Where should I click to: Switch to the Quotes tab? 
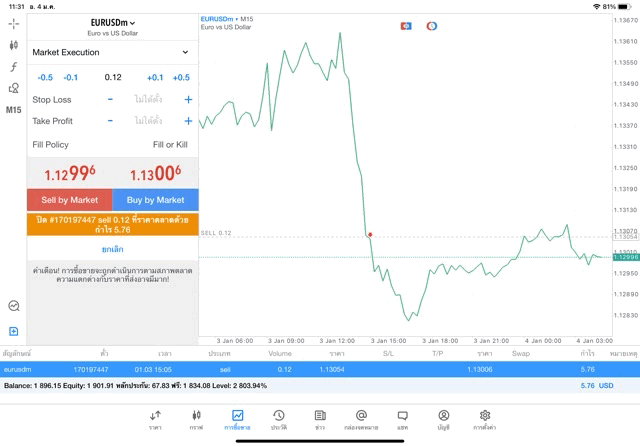click(x=155, y=419)
